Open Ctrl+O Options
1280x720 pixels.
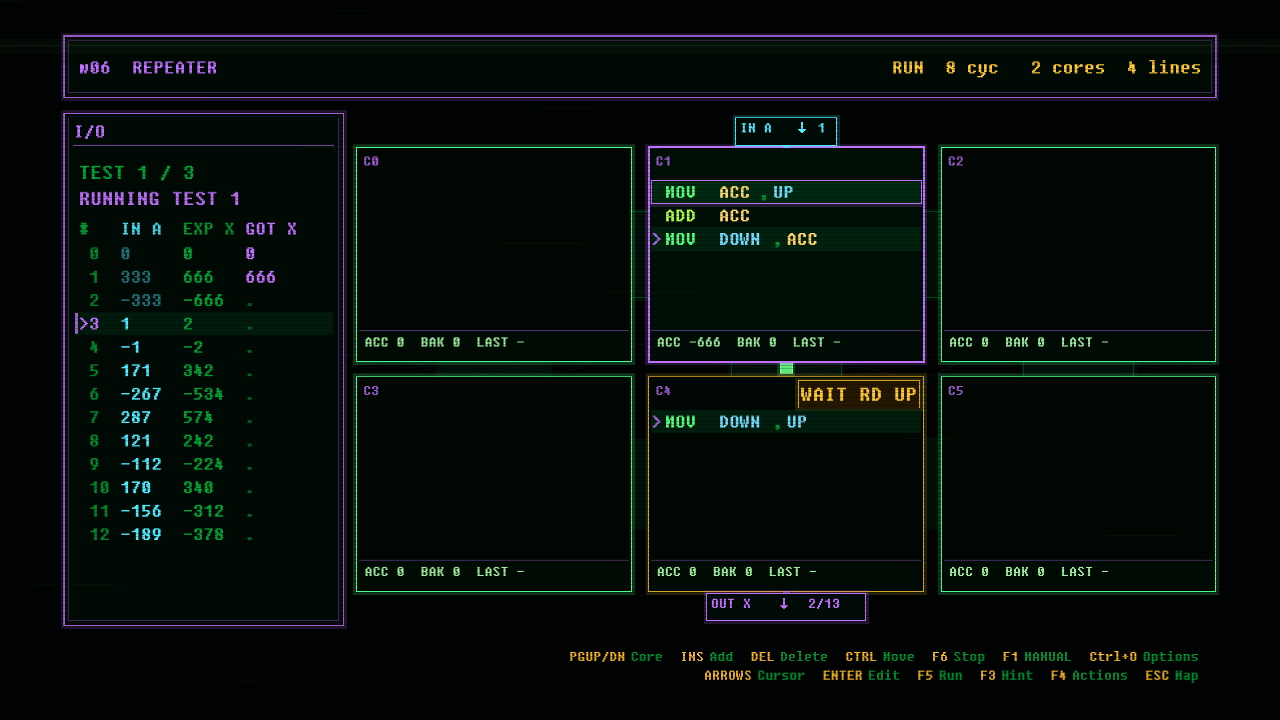pyautogui.click(x=1143, y=657)
